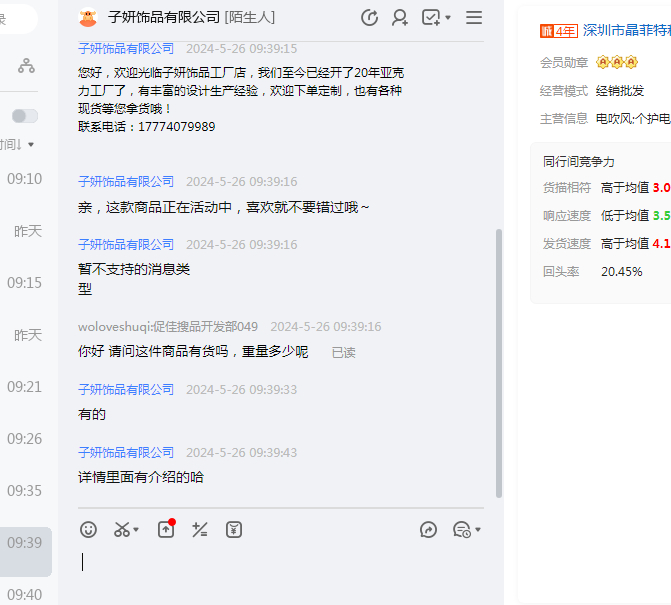This screenshot has width=671, height=605.
Task: Toggle the switch in the left sidebar
Action: point(25,116)
